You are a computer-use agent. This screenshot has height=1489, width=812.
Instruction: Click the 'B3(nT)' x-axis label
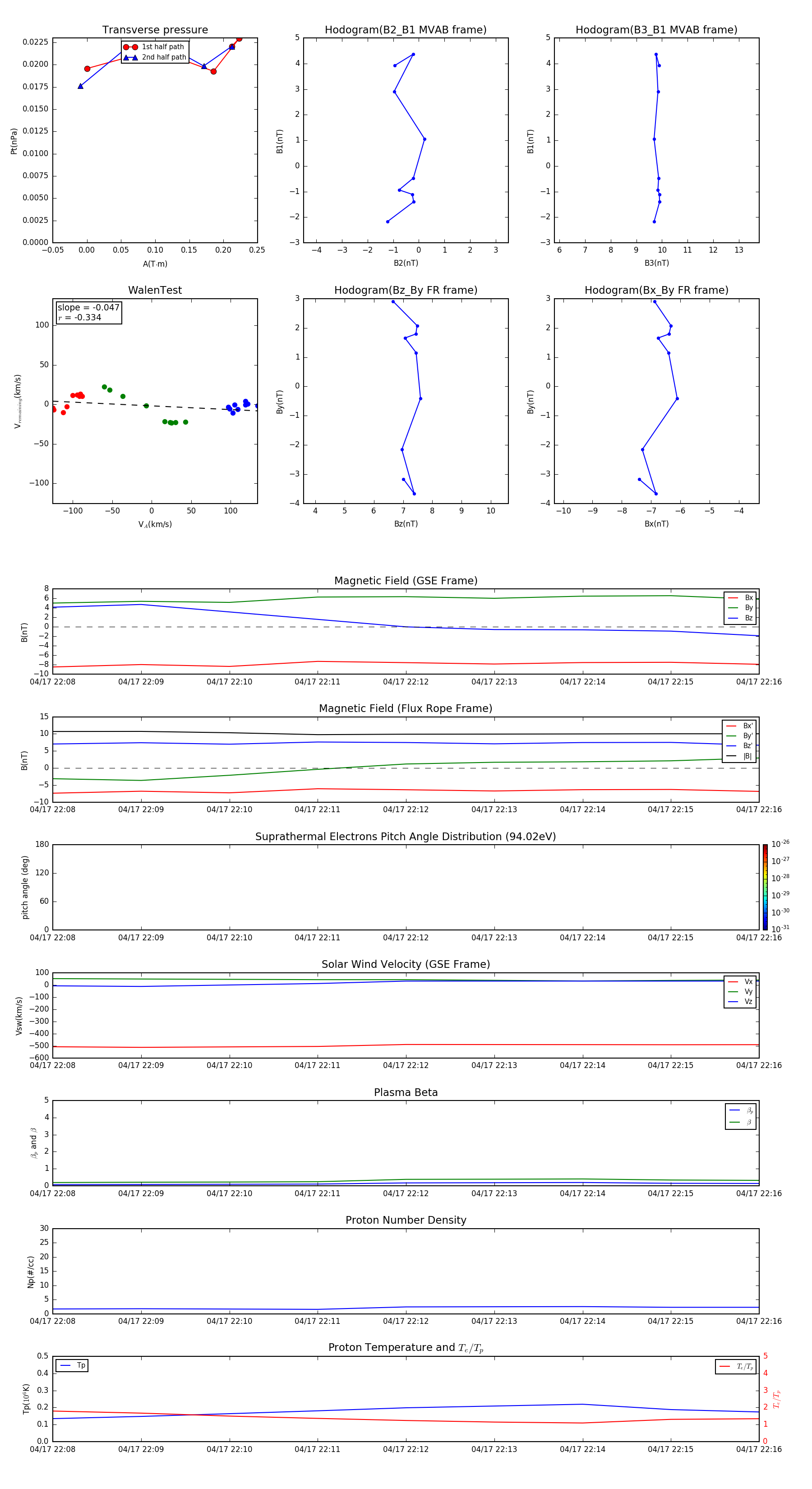click(x=656, y=264)
